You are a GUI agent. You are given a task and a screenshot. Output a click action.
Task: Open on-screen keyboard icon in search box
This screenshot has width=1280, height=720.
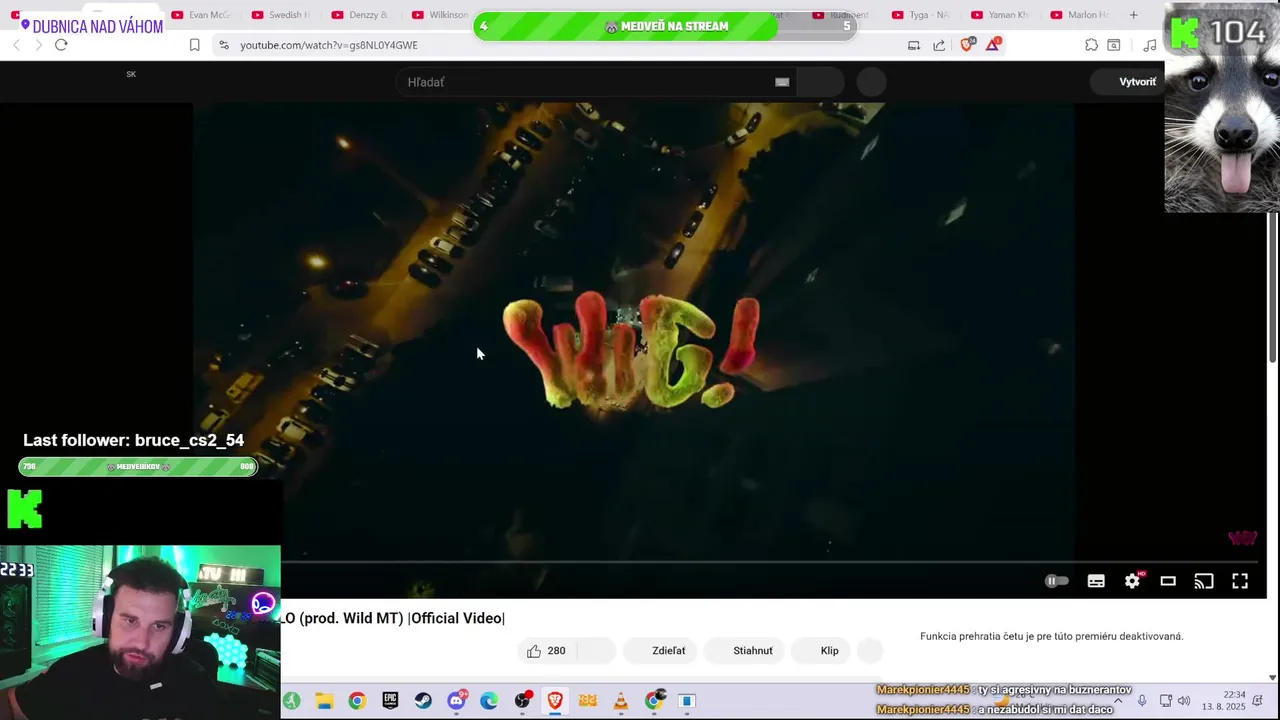pyautogui.click(x=782, y=82)
